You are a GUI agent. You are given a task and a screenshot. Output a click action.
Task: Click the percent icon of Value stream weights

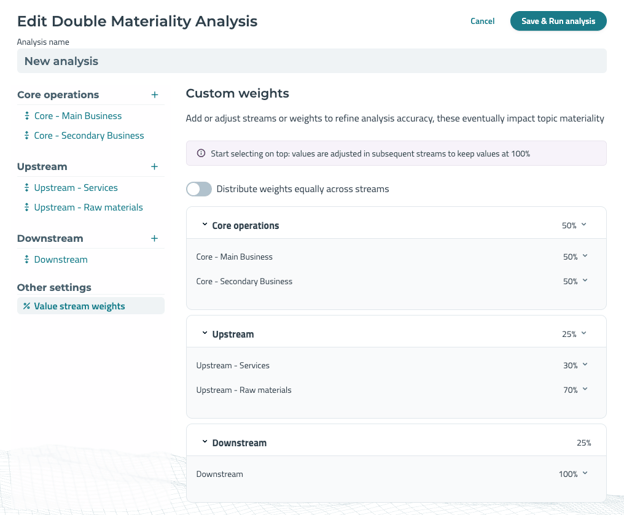point(27,306)
